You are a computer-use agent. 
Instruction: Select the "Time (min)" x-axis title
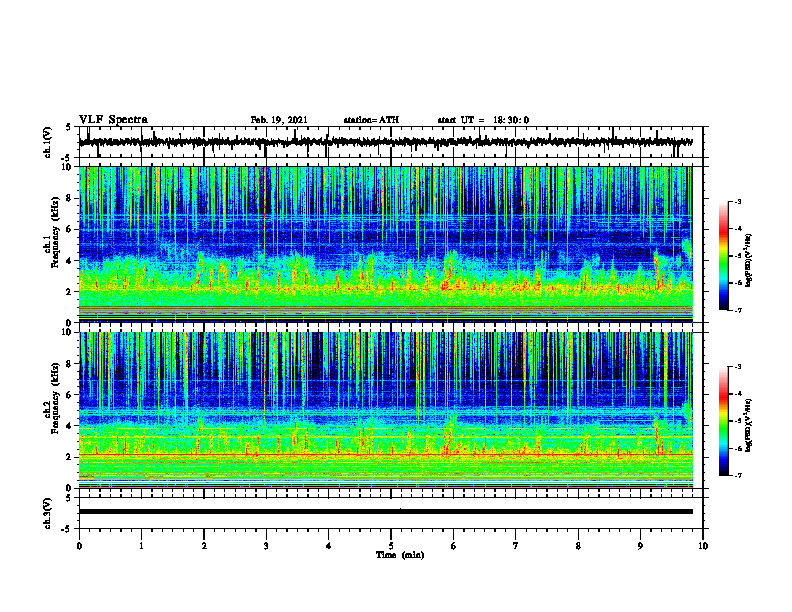pos(400,555)
